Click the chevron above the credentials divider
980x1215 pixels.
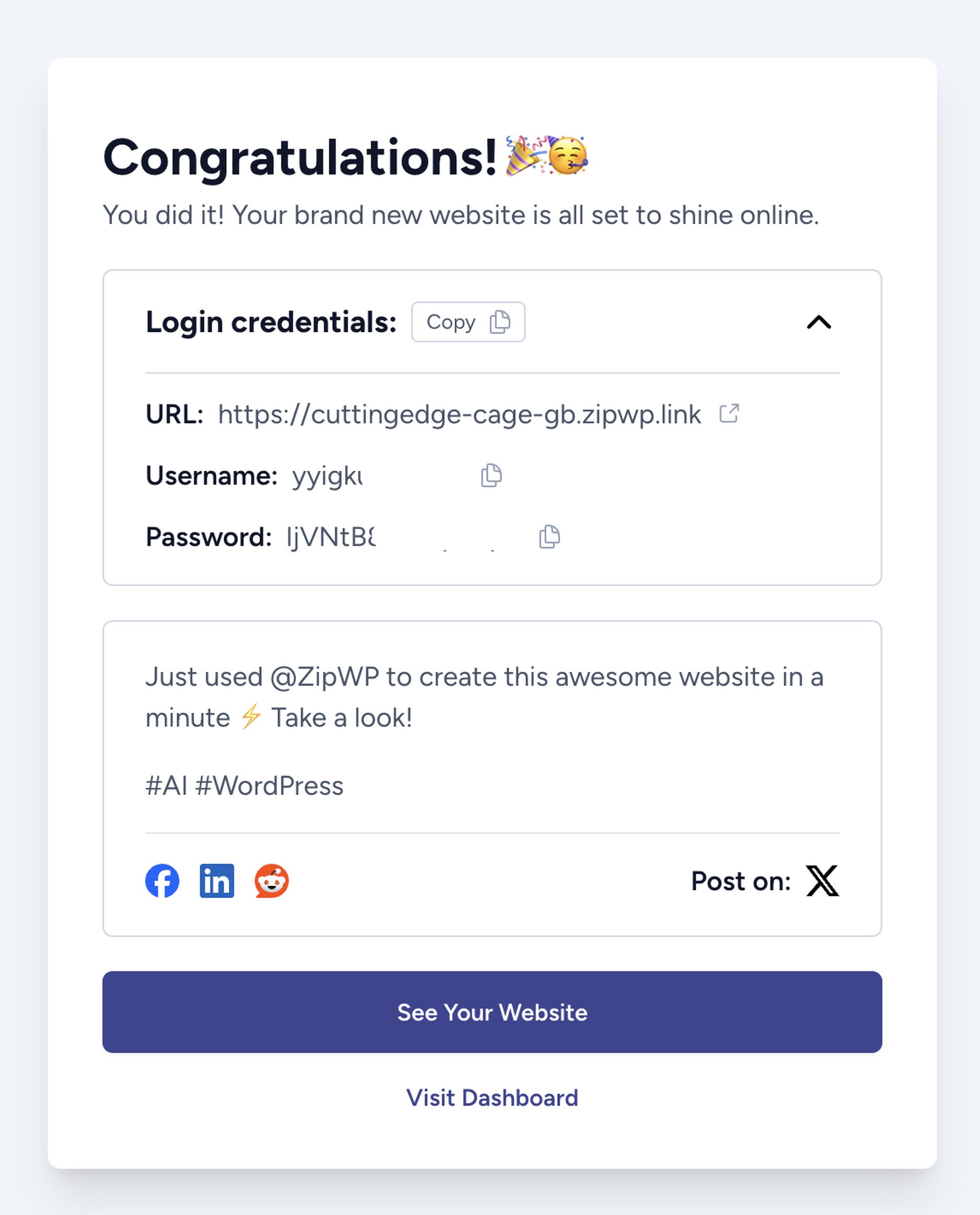[x=819, y=322]
